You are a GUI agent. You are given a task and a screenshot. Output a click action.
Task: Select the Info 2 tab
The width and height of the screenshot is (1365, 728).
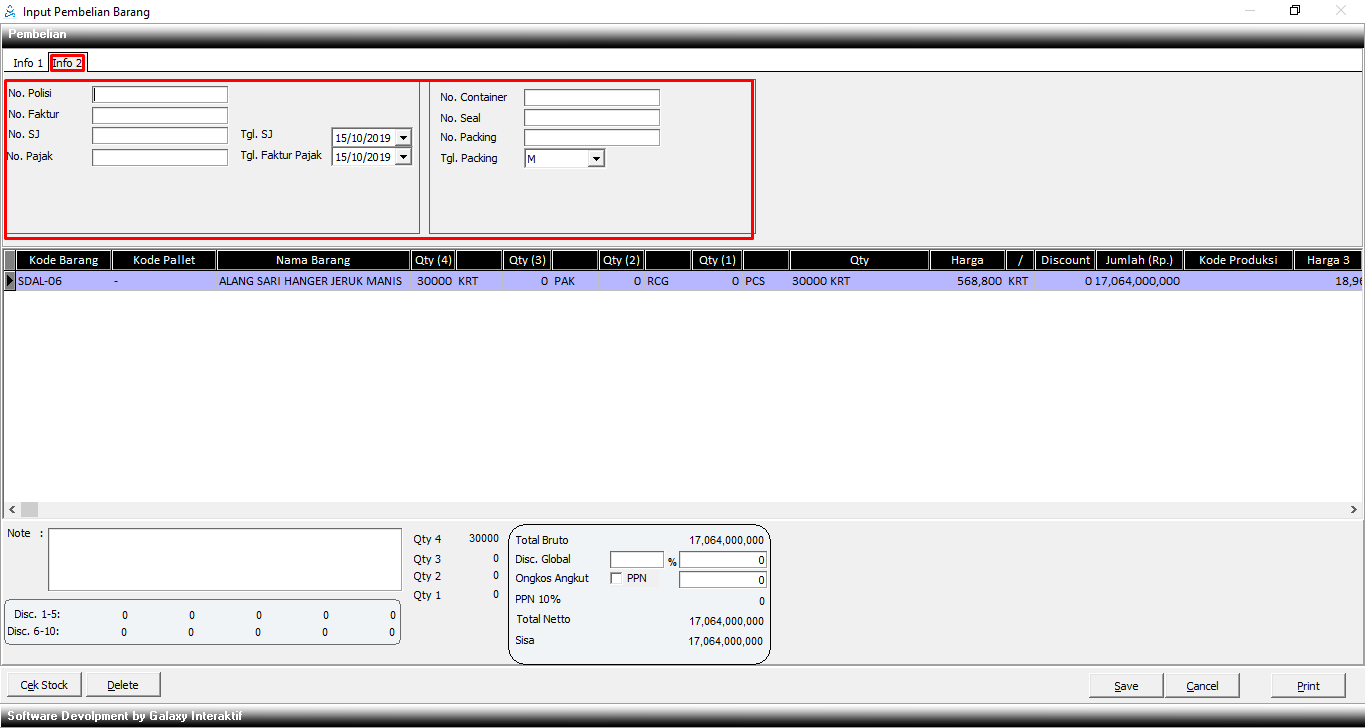click(x=68, y=63)
